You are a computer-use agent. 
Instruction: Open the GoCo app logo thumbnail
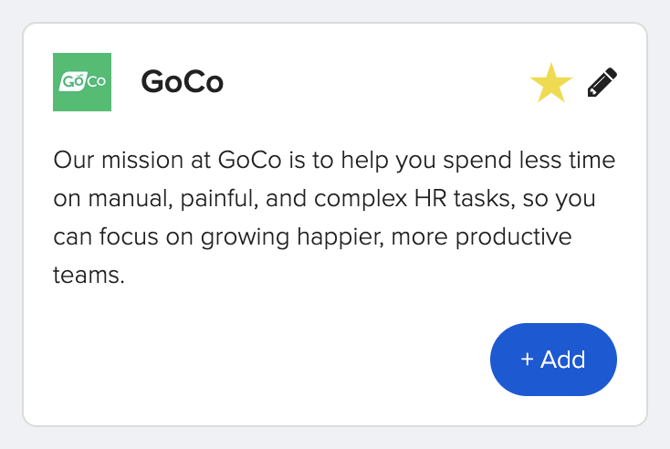click(x=82, y=82)
